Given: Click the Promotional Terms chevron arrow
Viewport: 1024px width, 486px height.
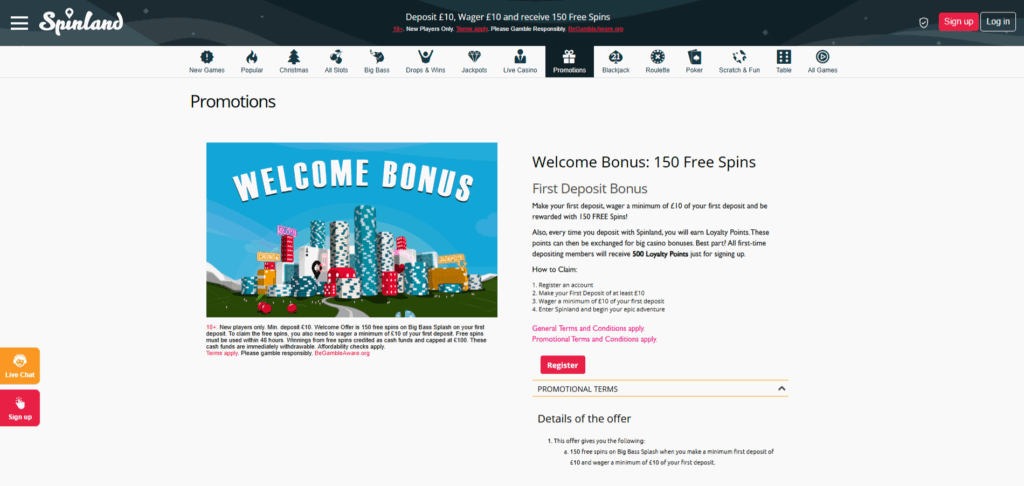Looking at the screenshot, I should coord(782,389).
